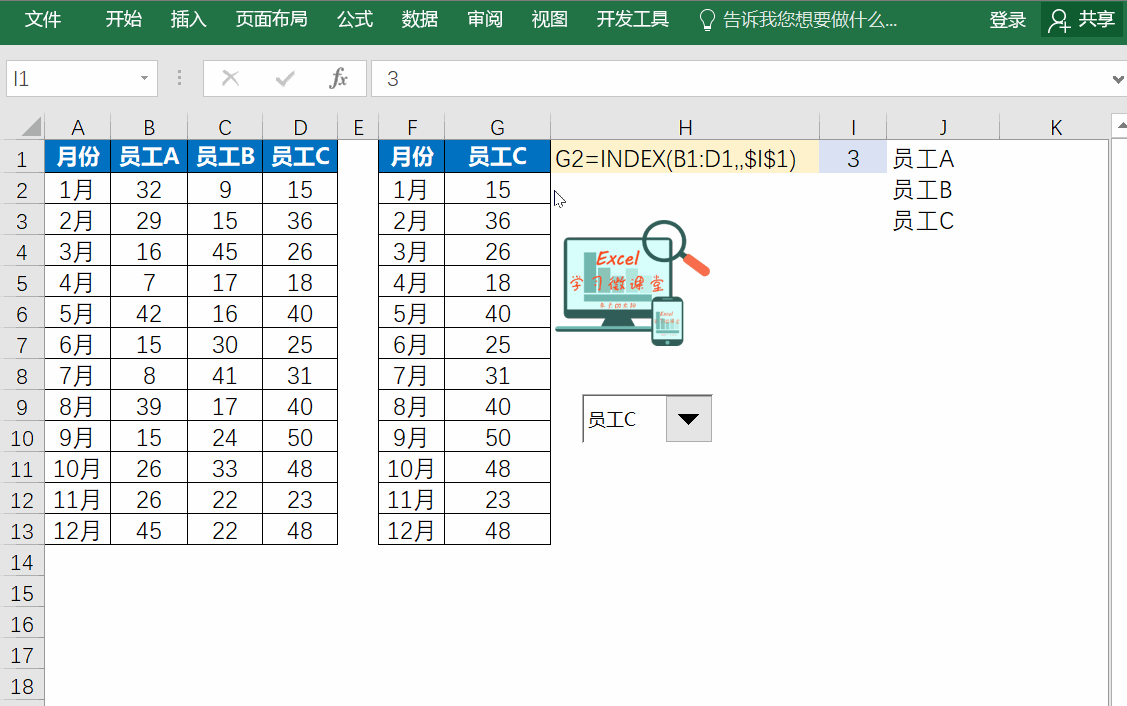The height and width of the screenshot is (706, 1127).
Task: Open the 插入 ribbon tab
Action: [188, 19]
